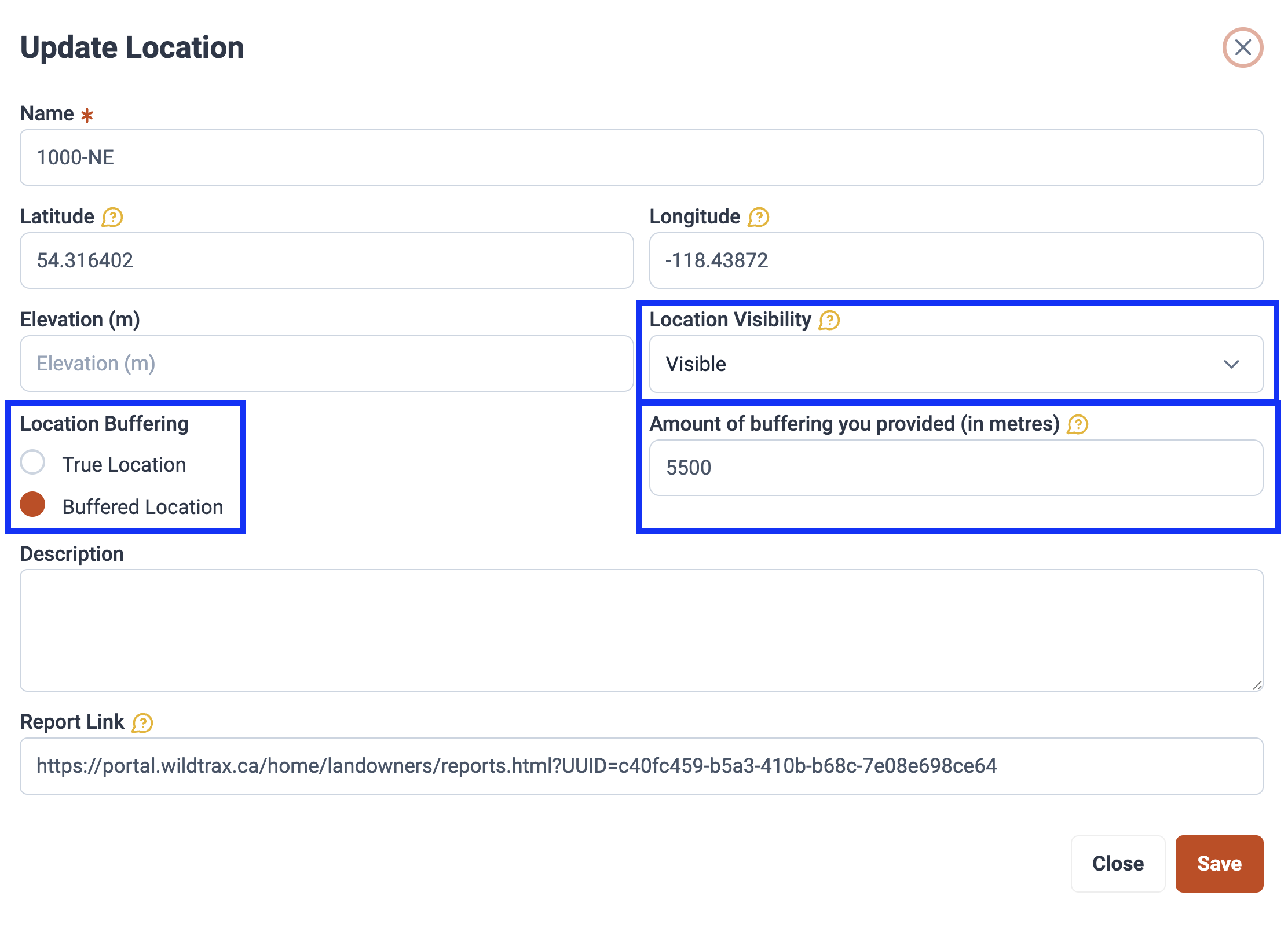
Task: Click the chevron arrow in Visible dropdown
Action: pos(1231,364)
